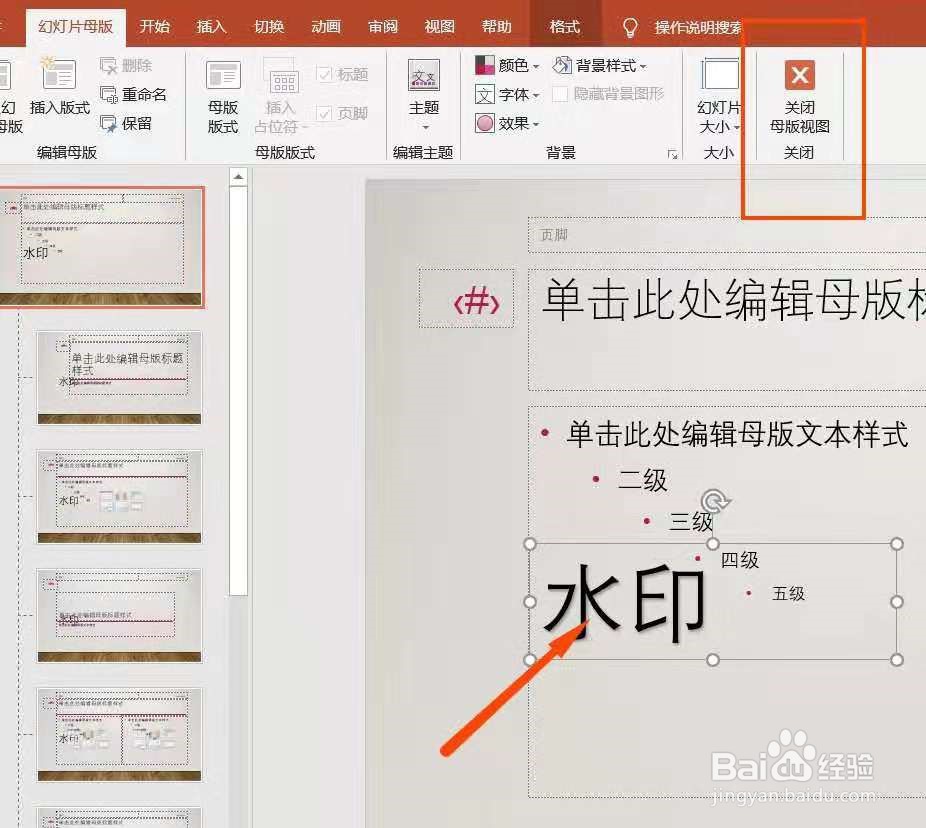Click the Insert Layout (插入版式) icon
The width and height of the screenshot is (926, 828).
59,74
